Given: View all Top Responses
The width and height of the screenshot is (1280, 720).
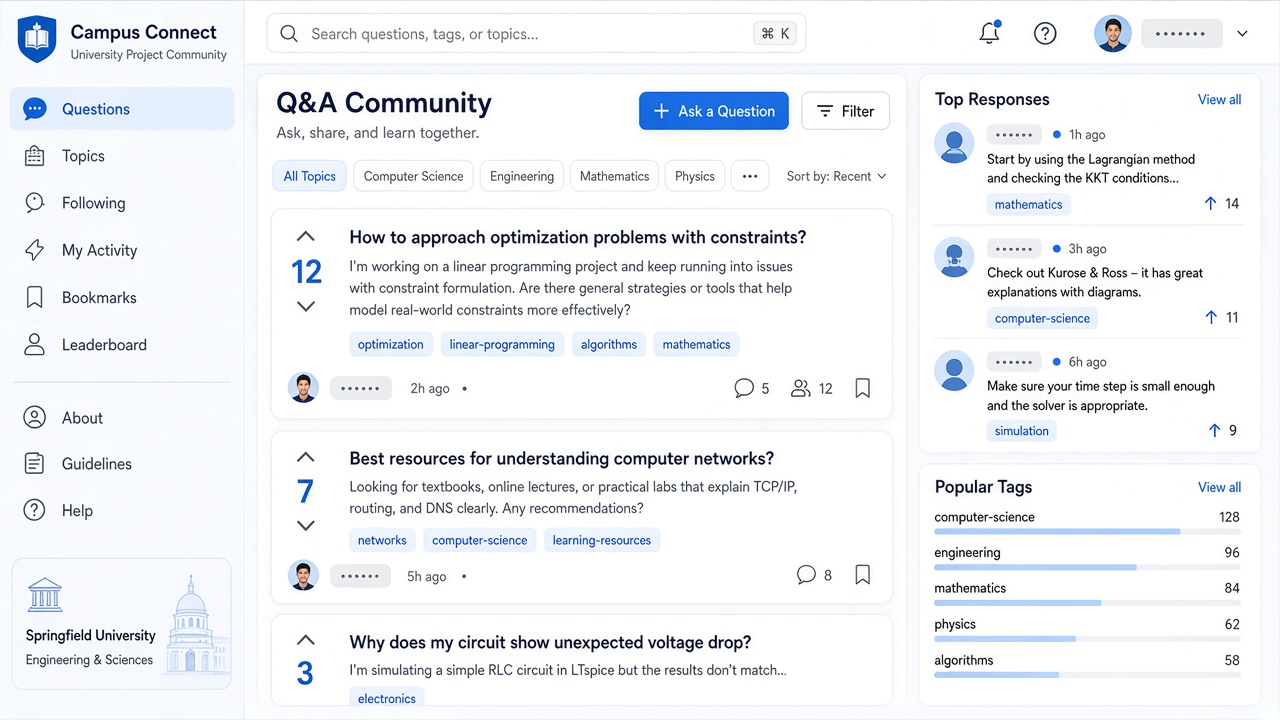Looking at the screenshot, I should pyautogui.click(x=1219, y=99).
